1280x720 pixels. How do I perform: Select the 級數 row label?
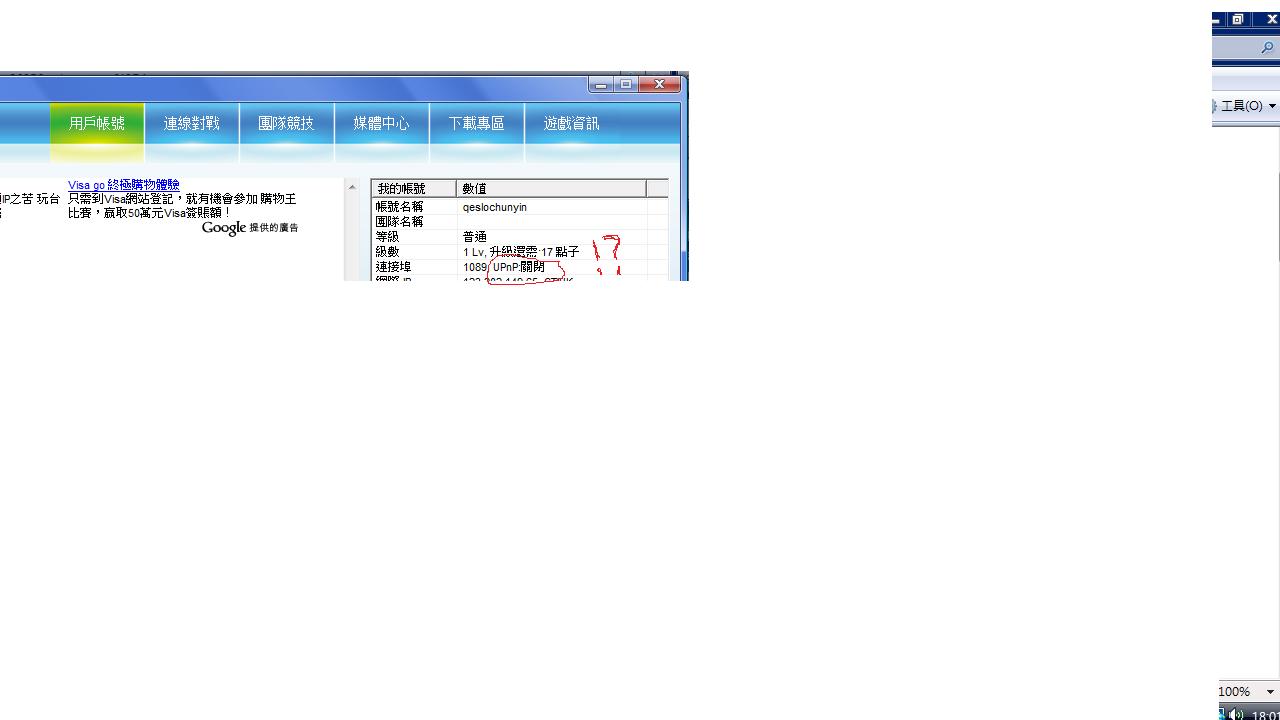coord(388,252)
